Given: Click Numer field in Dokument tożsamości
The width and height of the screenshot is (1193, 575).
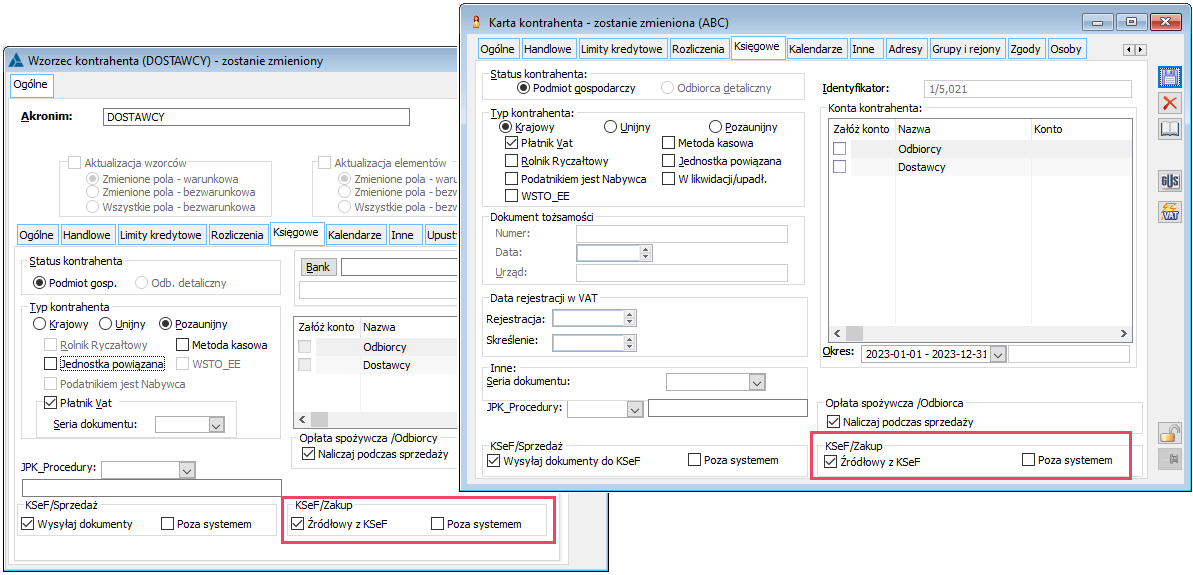Looking at the screenshot, I should click(682, 233).
